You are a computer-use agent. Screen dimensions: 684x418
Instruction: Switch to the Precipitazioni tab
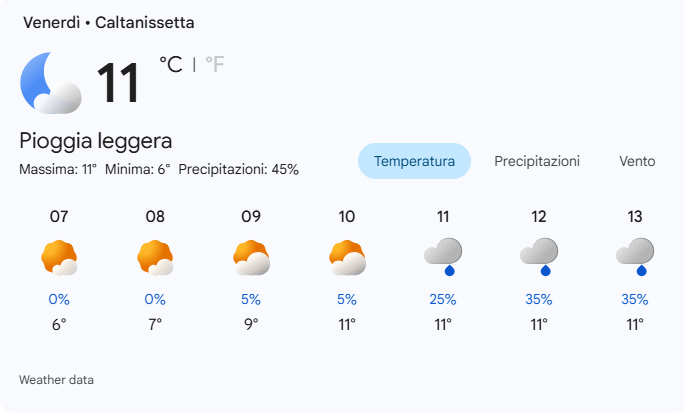[537, 161]
